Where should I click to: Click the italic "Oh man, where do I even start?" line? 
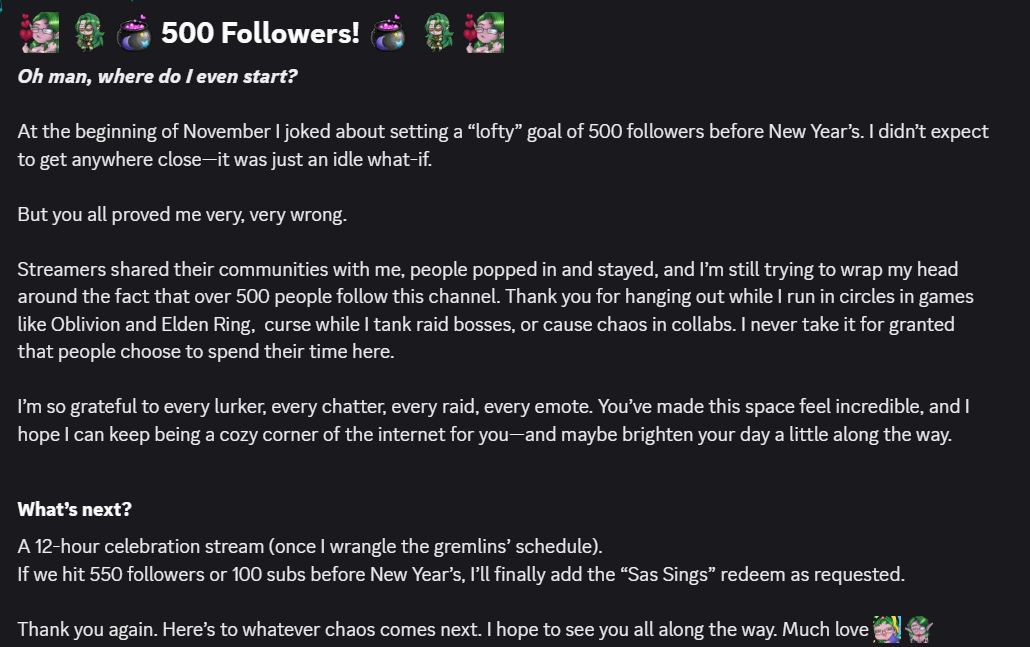tap(157, 76)
